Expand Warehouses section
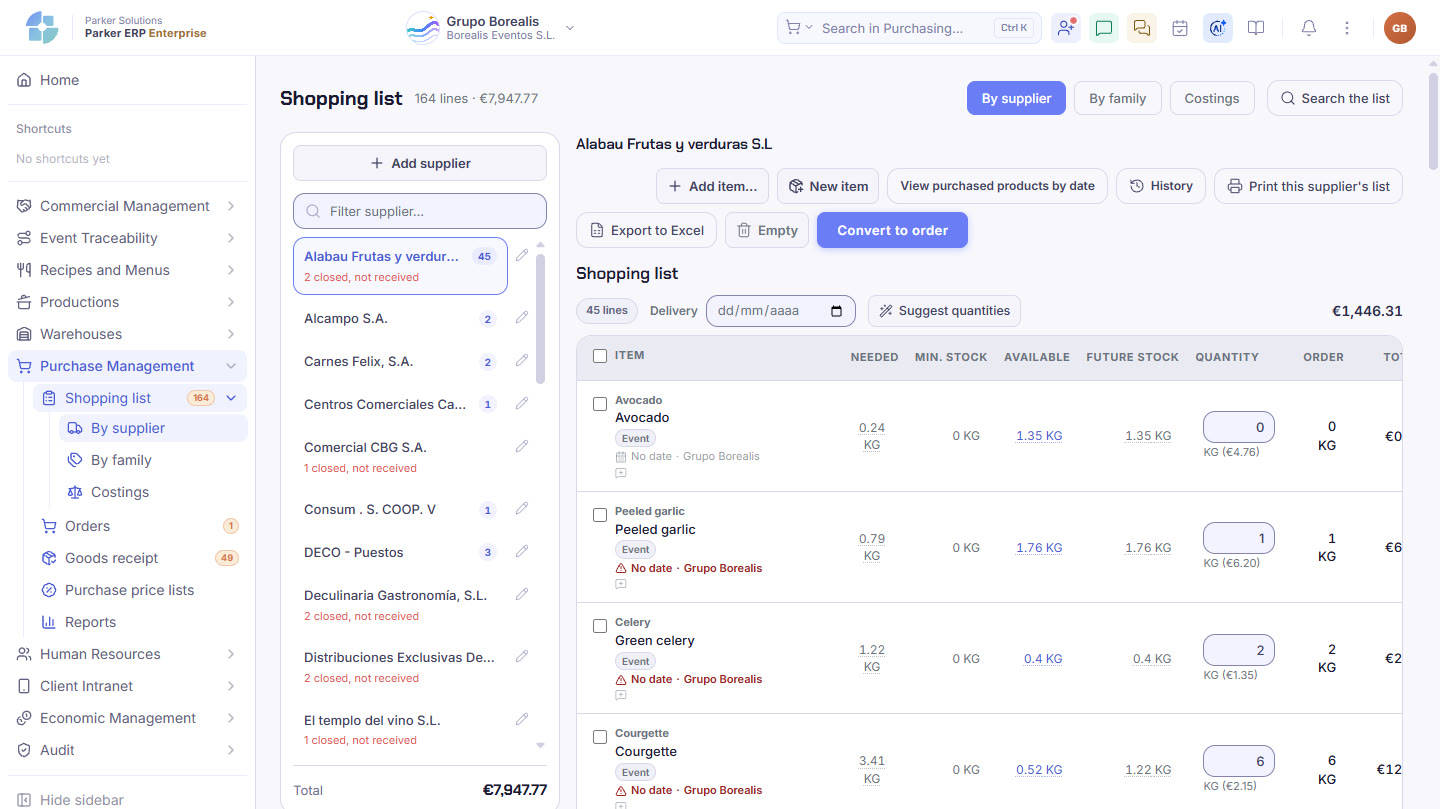Viewport: 1440px width, 809px height. (127, 334)
